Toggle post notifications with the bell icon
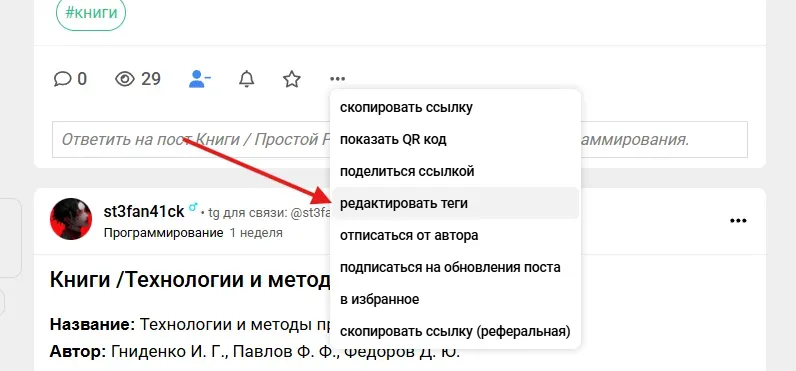Viewport: 796px width, 371px height. (x=247, y=79)
